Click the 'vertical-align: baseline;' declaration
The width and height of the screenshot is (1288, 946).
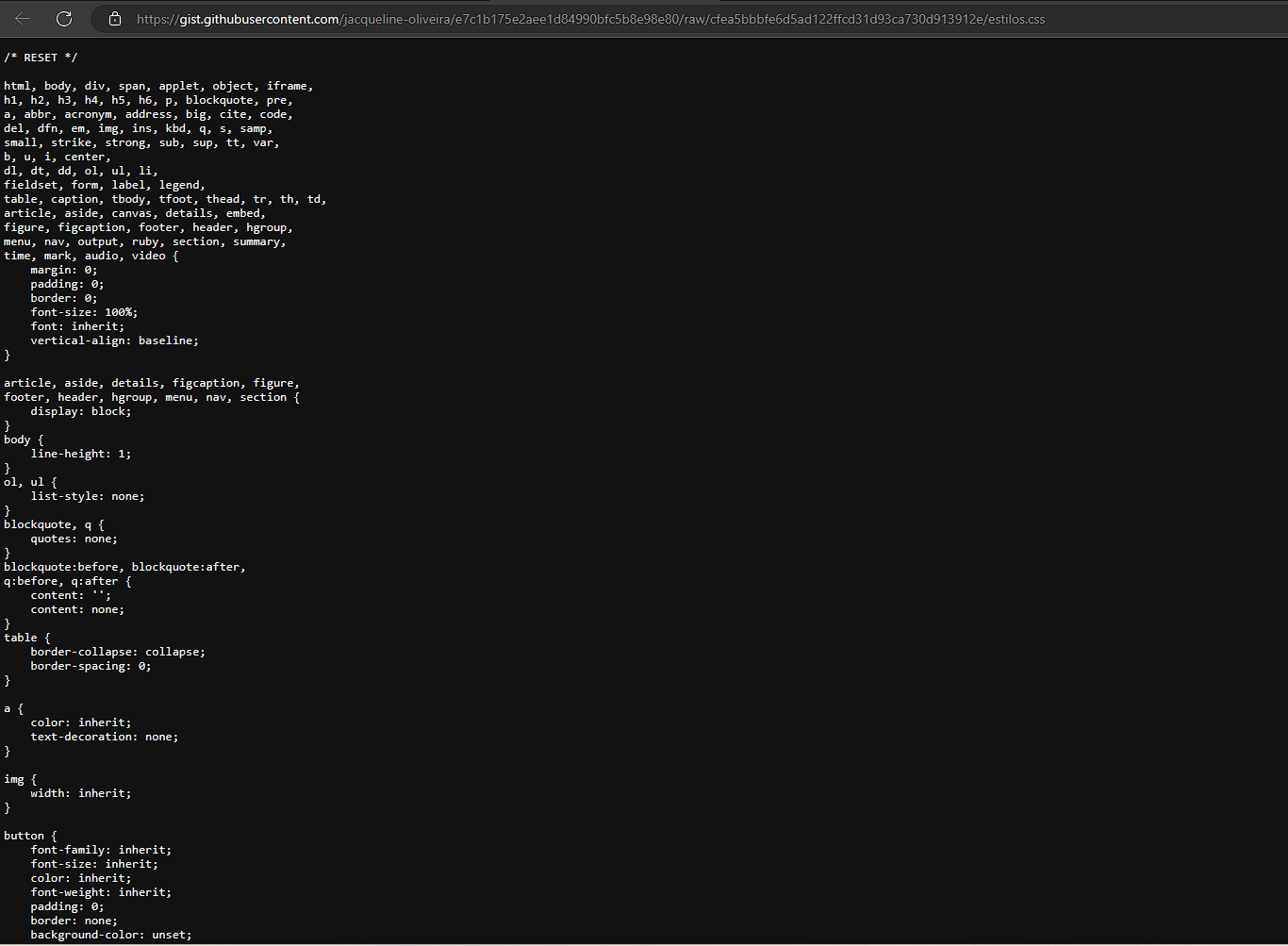click(115, 340)
